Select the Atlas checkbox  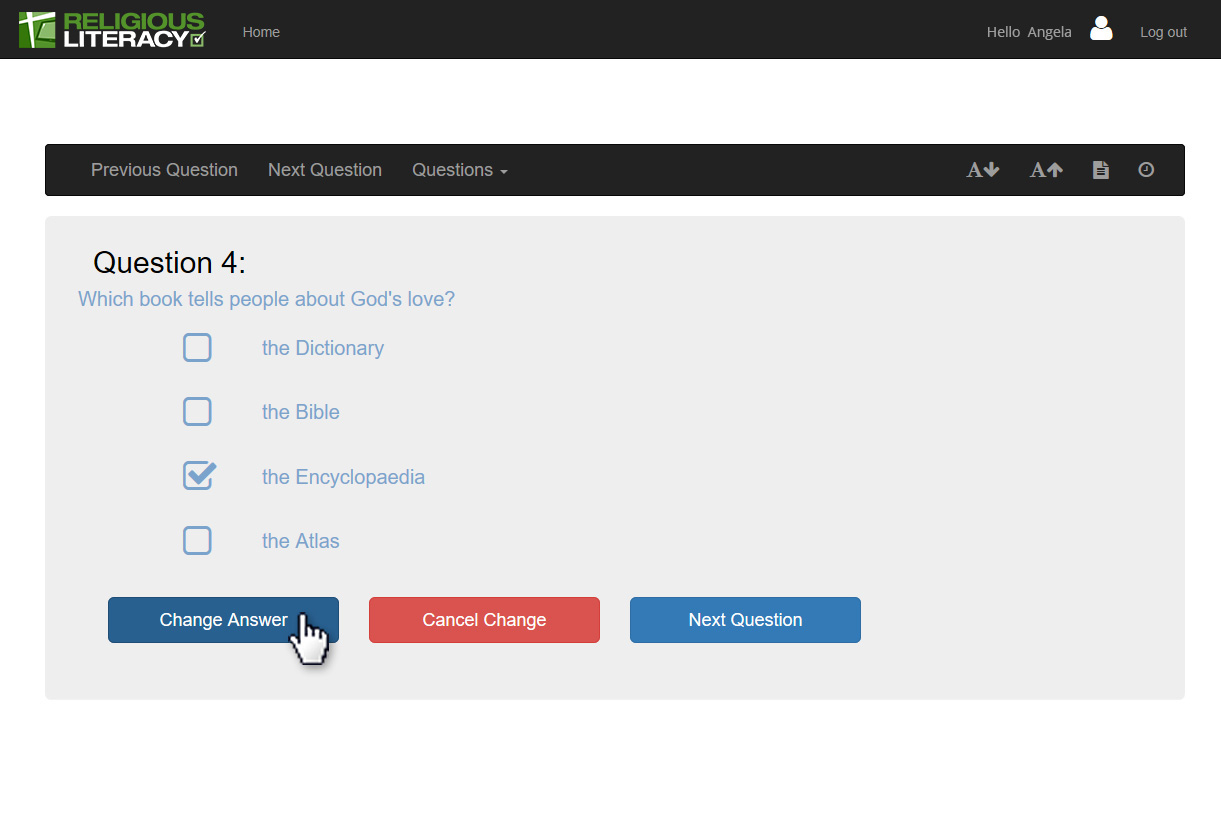click(x=197, y=541)
